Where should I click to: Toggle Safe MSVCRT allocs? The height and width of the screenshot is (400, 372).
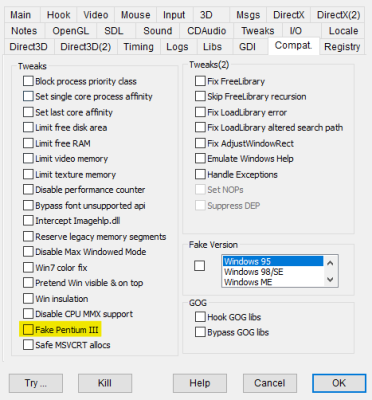click(x=28, y=345)
